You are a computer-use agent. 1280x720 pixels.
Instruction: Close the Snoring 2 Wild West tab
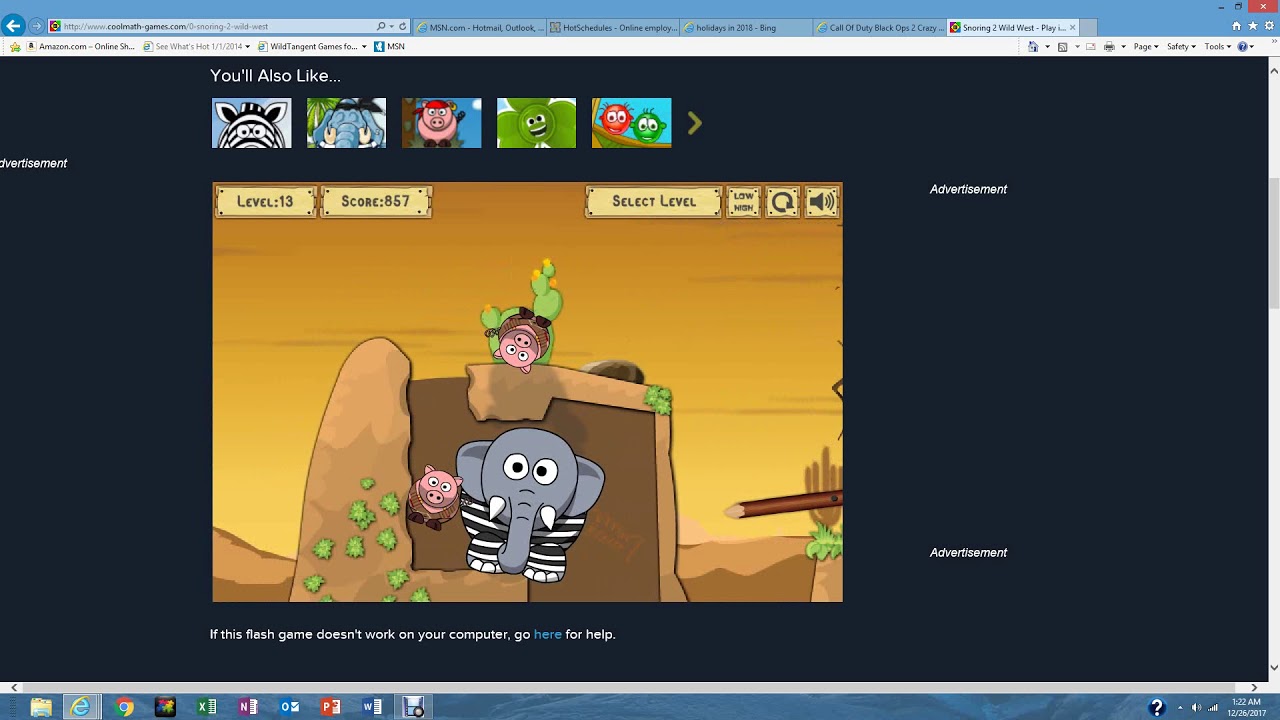pos(1073,28)
